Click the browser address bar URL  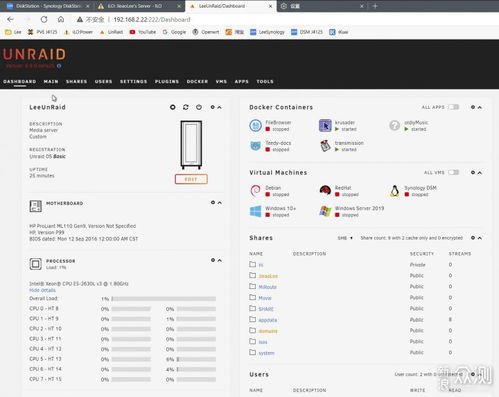pos(152,20)
